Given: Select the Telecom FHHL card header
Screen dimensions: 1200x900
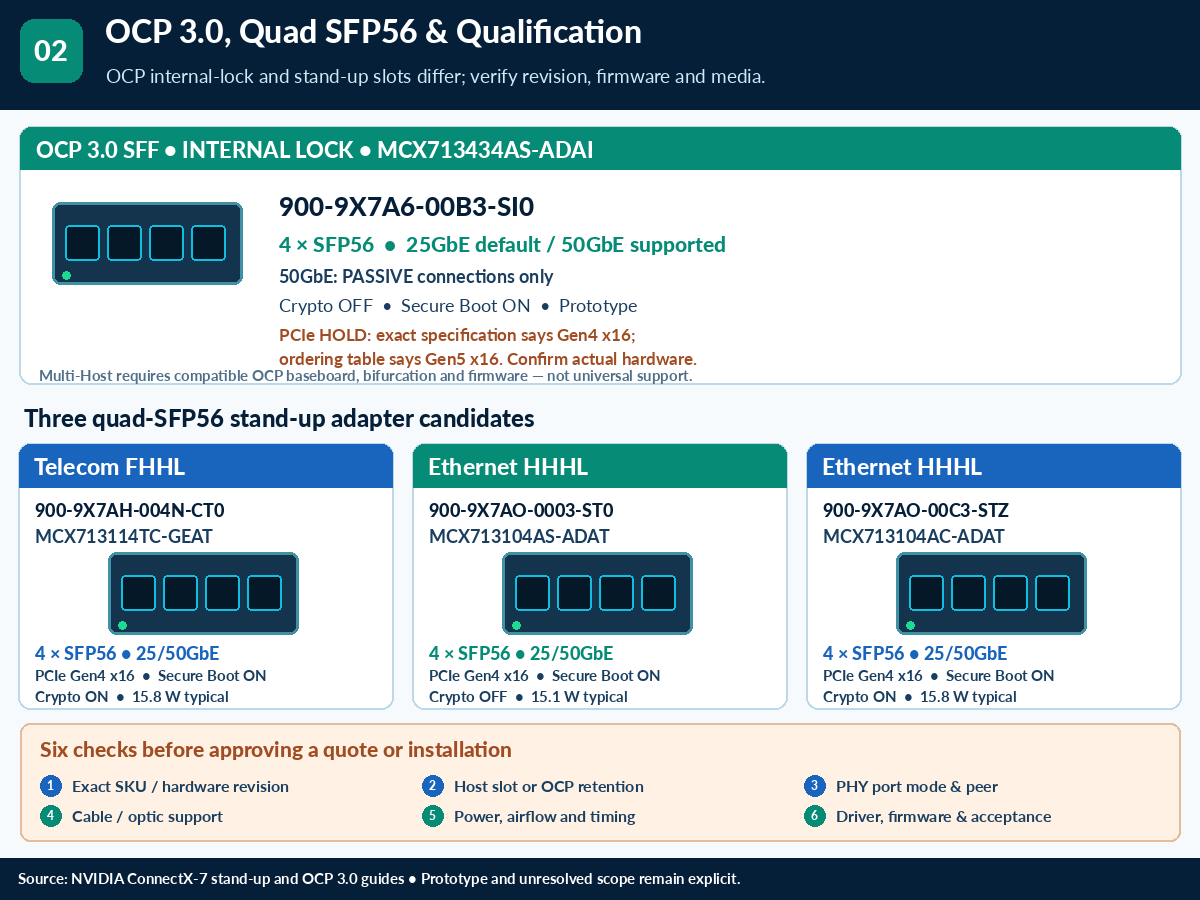Looking at the screenshot, I should point(206,467).
